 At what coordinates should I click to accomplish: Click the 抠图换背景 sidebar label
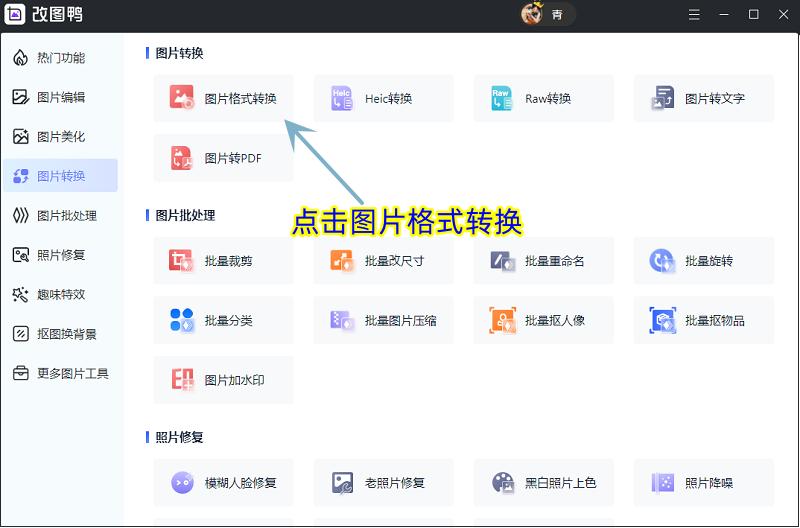[67, 334]
